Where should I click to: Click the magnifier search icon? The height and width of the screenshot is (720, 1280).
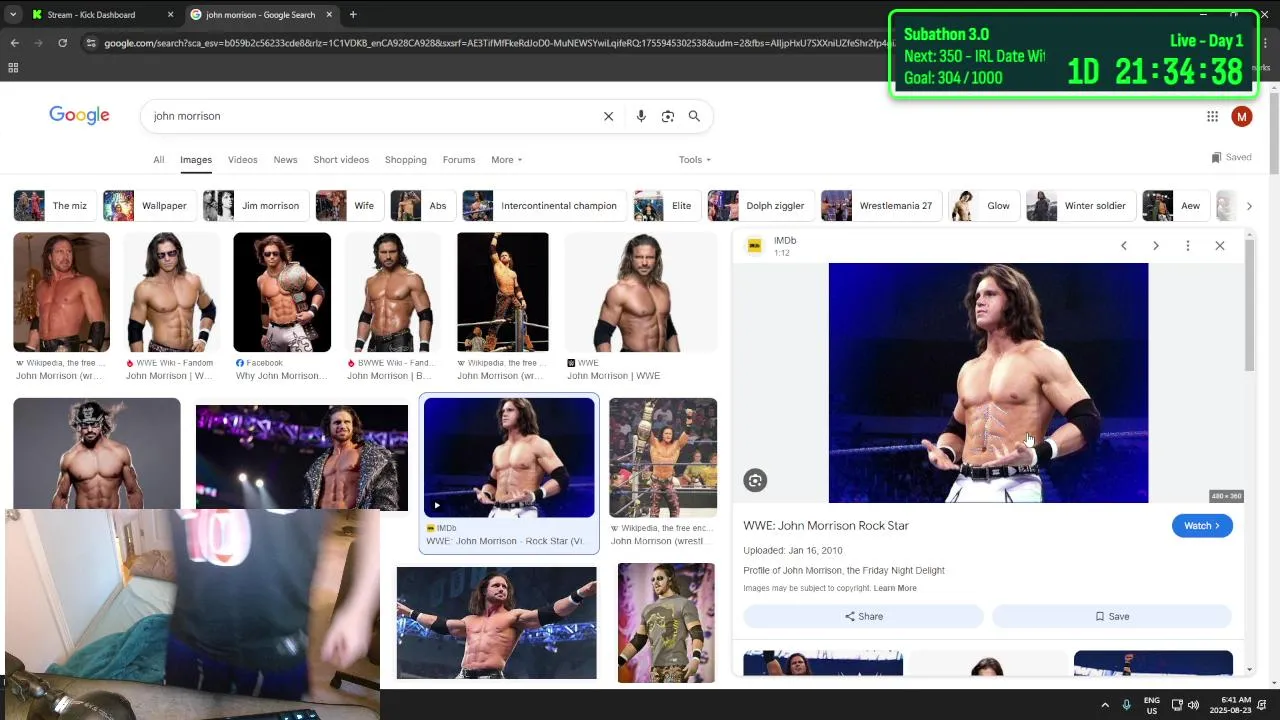(694, 116)
